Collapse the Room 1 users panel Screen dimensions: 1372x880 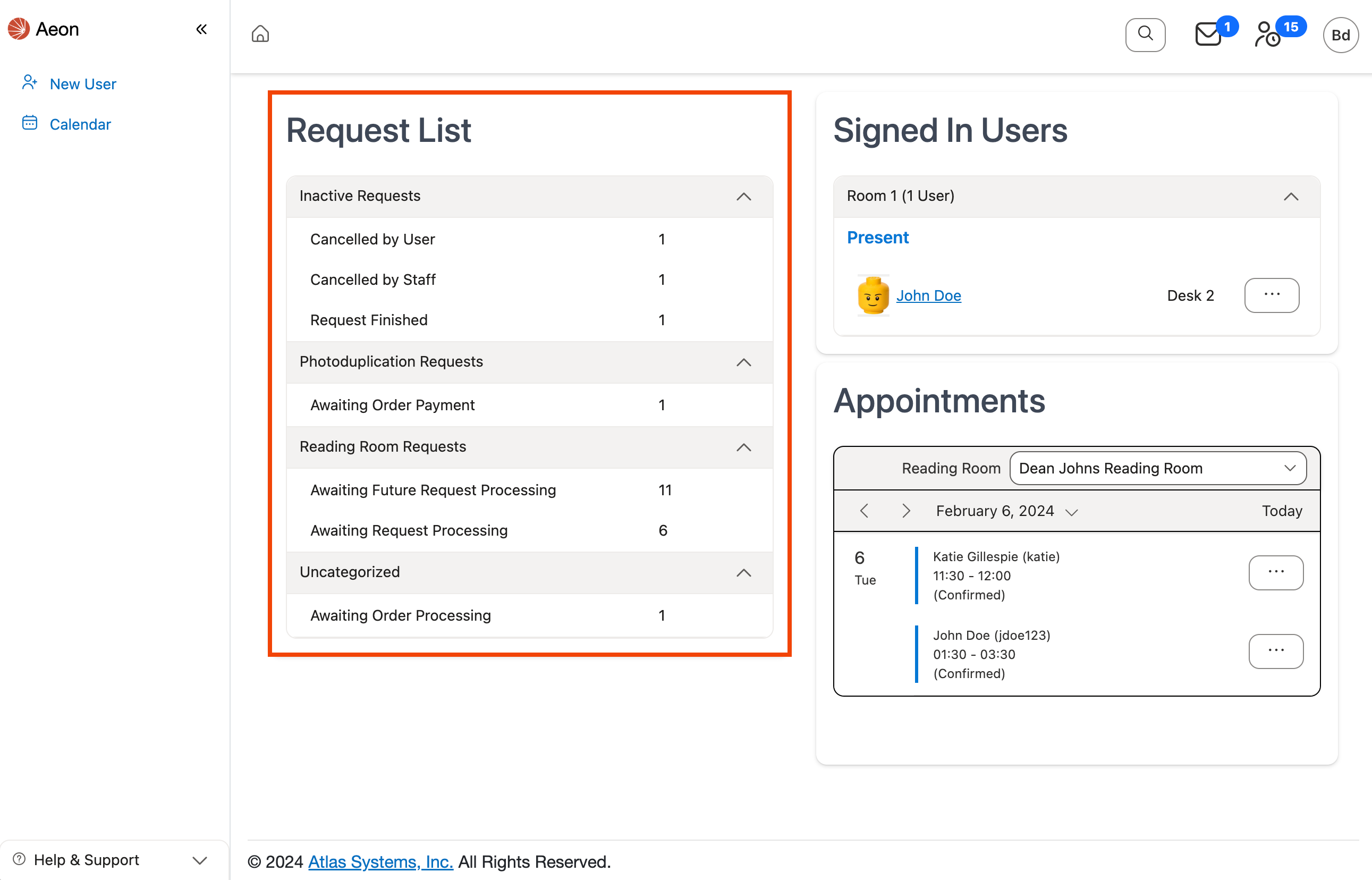[x=1291, y=197]
